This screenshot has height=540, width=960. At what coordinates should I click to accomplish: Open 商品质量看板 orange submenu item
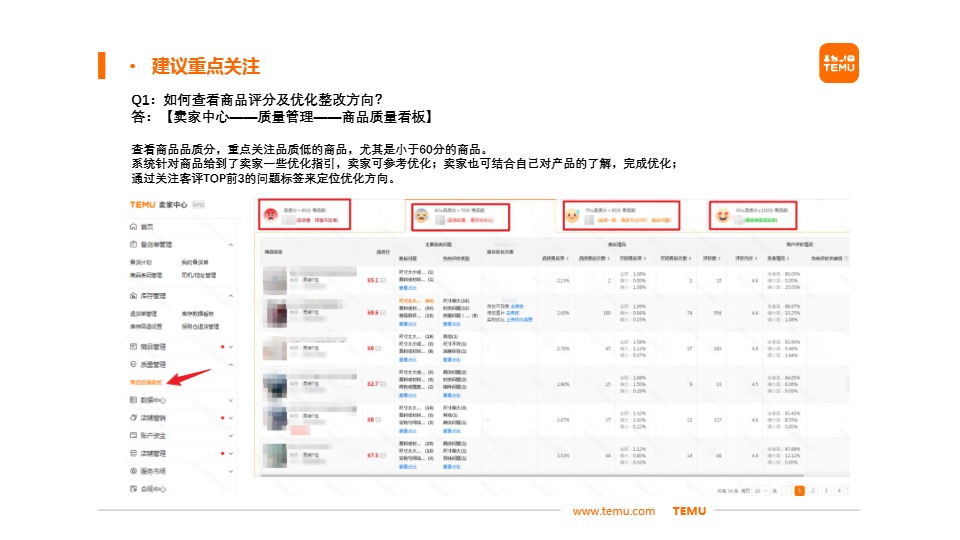pos(146,382)
